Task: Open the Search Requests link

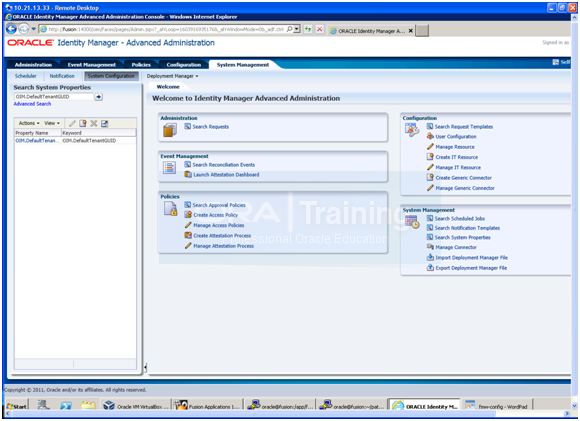Action: pos(210,127)
